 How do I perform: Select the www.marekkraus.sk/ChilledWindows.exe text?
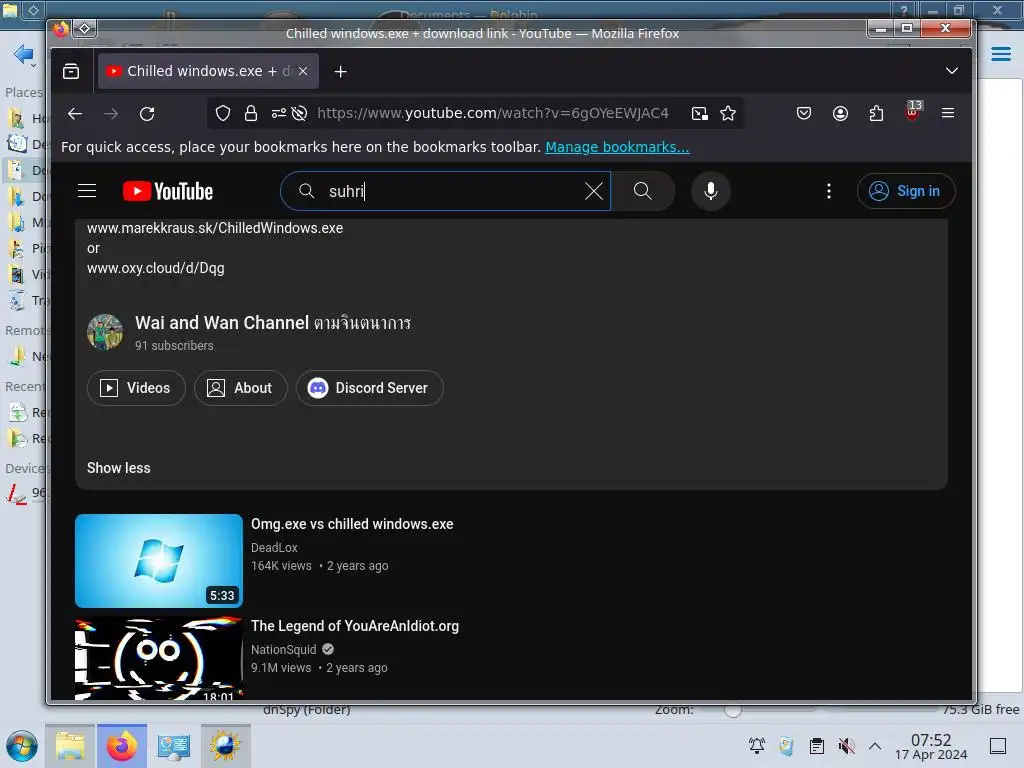pos(215,228)
